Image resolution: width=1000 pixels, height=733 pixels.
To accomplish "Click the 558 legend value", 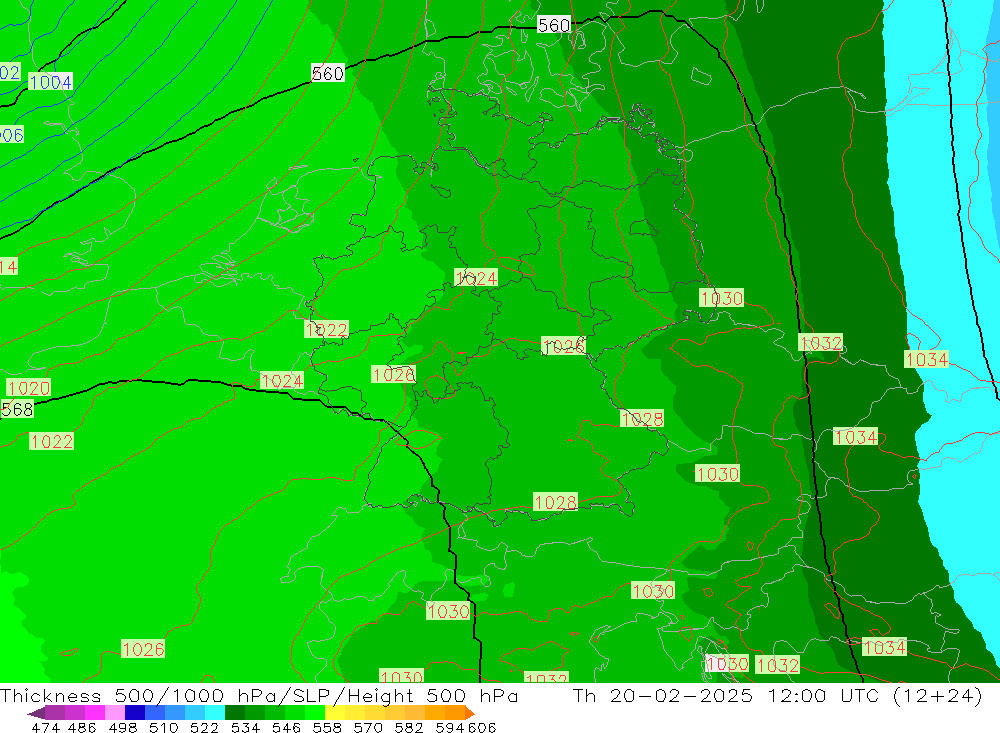I will (x=327, y=727).
